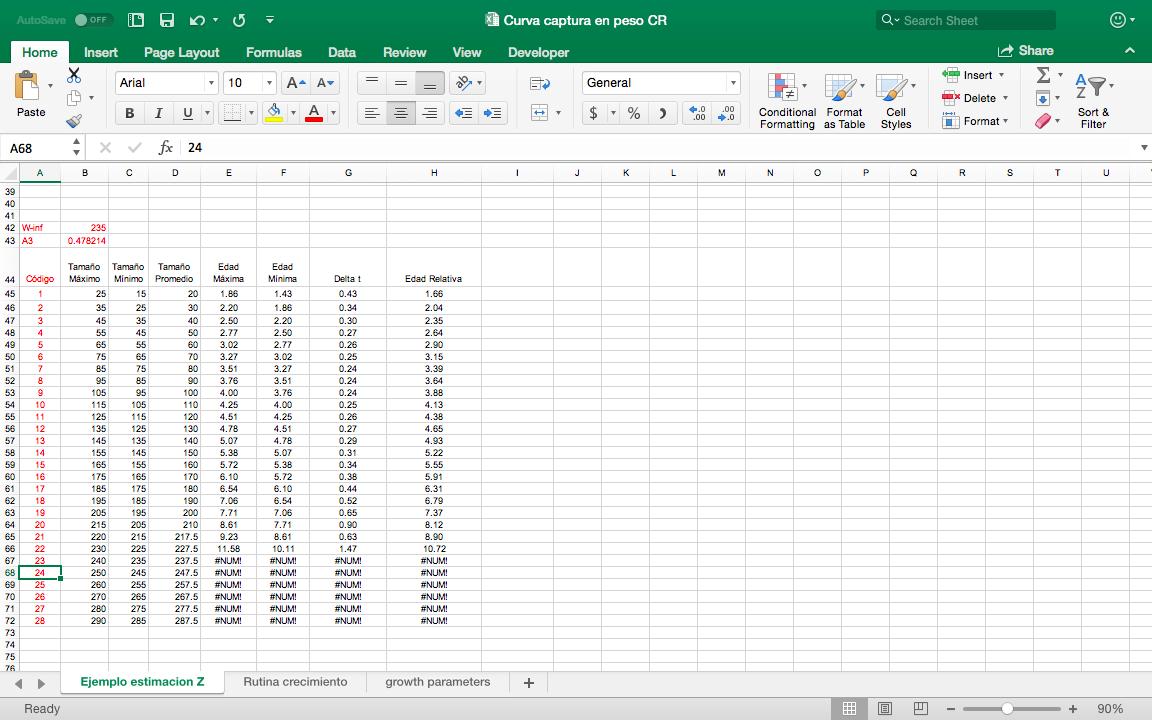The image size is (1152, 720).
Task: Open Format as Table gallery
Action: point(844,101)
